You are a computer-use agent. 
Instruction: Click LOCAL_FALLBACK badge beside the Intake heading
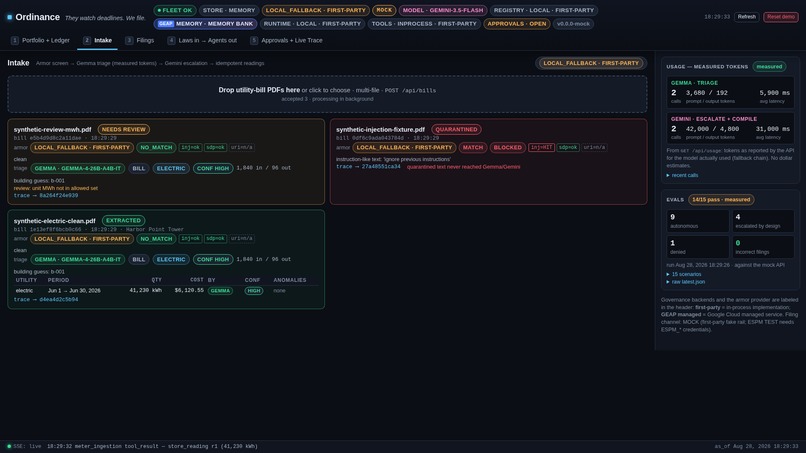click(x=591, y=63)
